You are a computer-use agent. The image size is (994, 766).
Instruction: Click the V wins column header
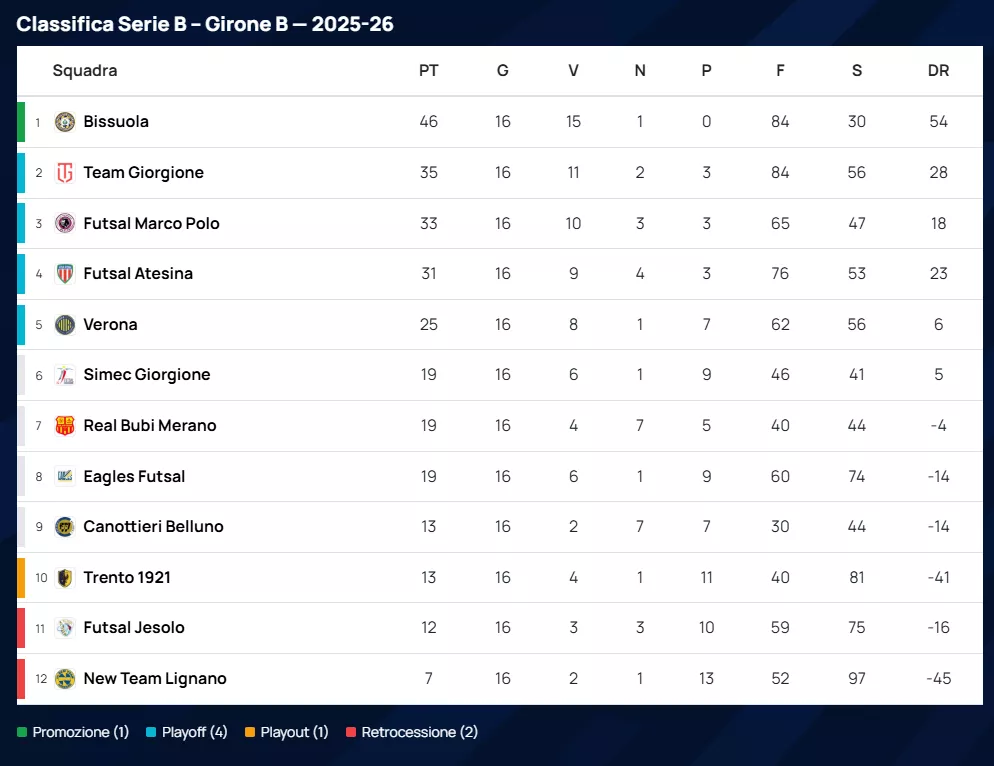573,71
